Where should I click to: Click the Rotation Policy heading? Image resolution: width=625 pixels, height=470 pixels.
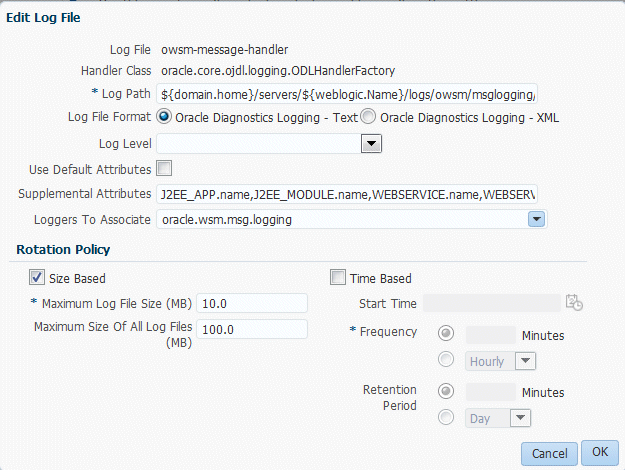point(63,250)
